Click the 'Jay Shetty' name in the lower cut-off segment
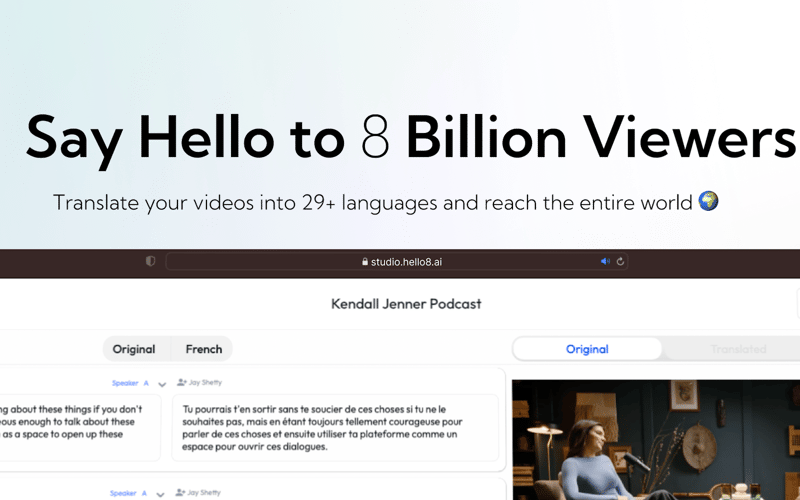Viewport: 800px width, 500px height. click(x=204, y=492)
